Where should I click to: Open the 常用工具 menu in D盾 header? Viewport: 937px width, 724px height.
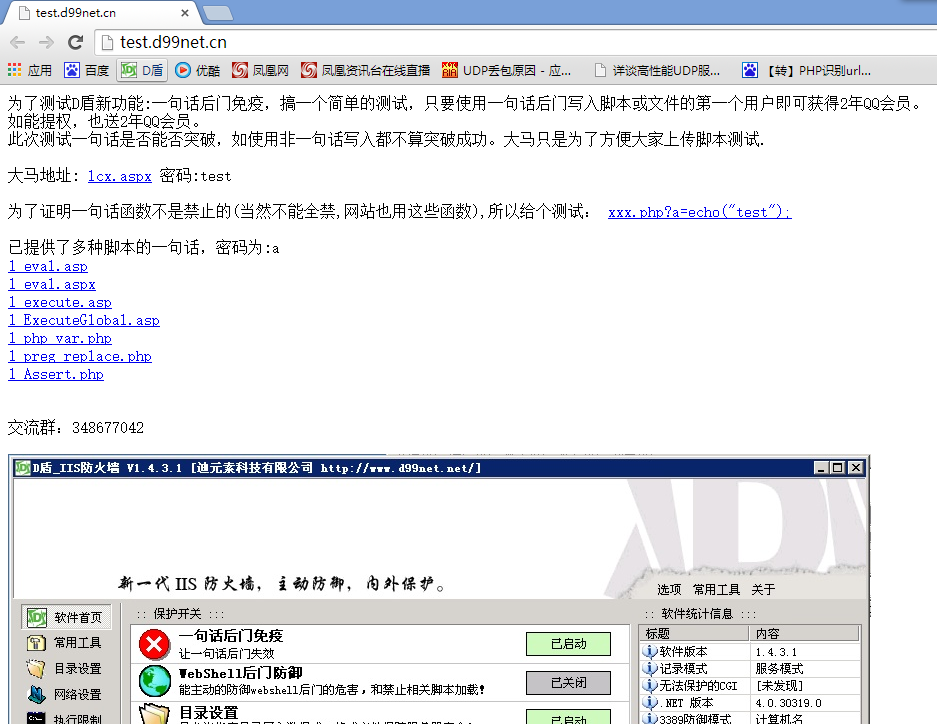716,590
